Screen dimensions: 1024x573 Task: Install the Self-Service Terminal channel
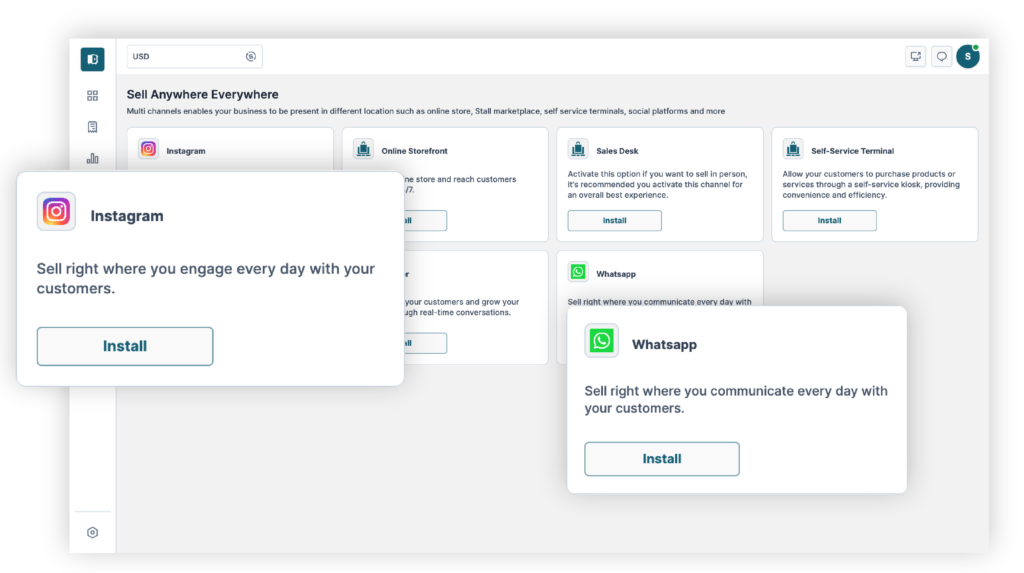829,221
